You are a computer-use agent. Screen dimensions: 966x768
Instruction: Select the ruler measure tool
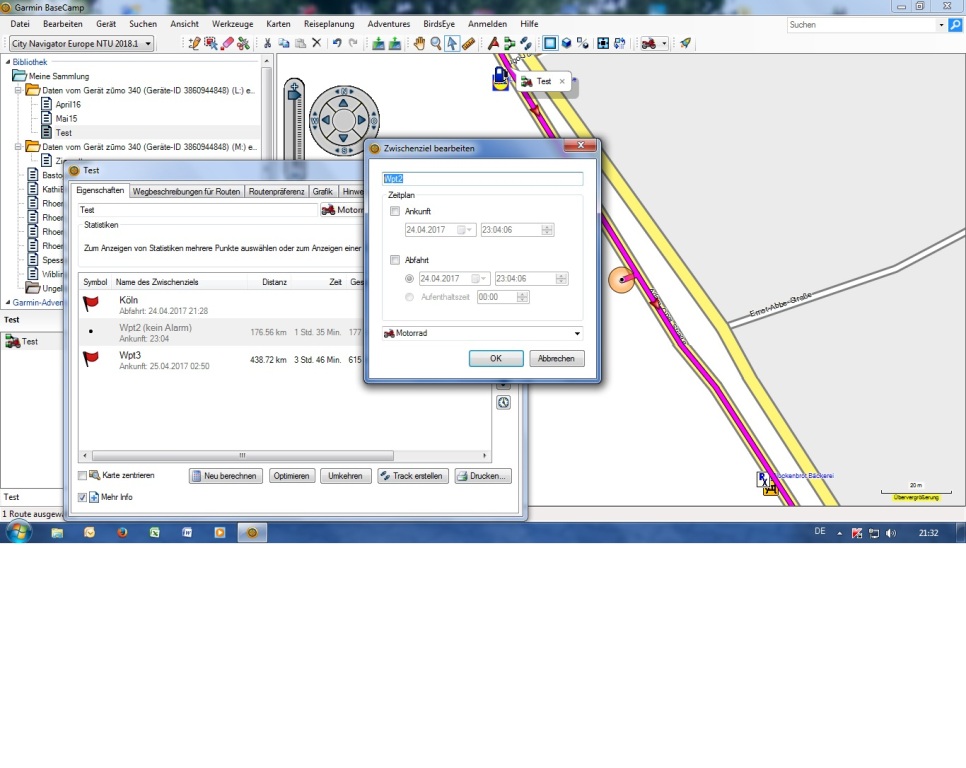click(468, 44)
